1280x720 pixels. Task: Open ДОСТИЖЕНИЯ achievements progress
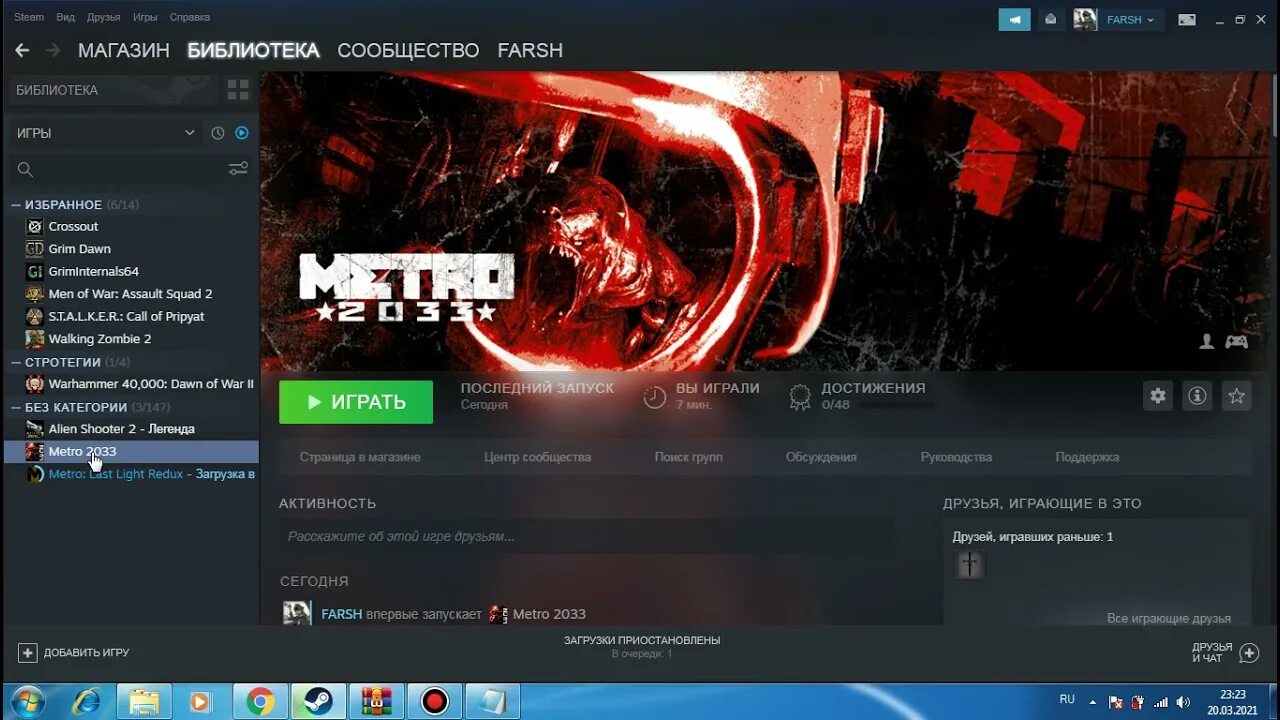click(862, 396)
